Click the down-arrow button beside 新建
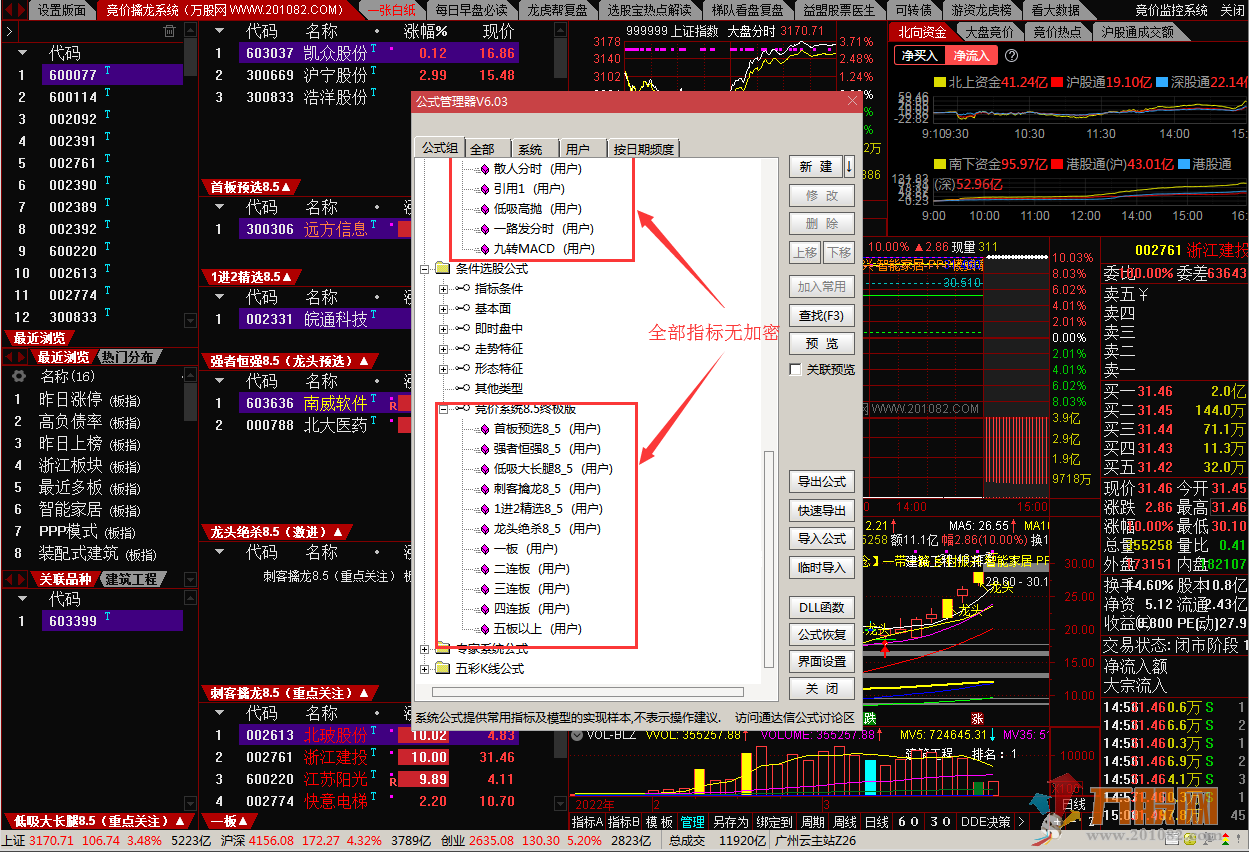The height and width of the screenshot is (852, 1249). point(849,166)
